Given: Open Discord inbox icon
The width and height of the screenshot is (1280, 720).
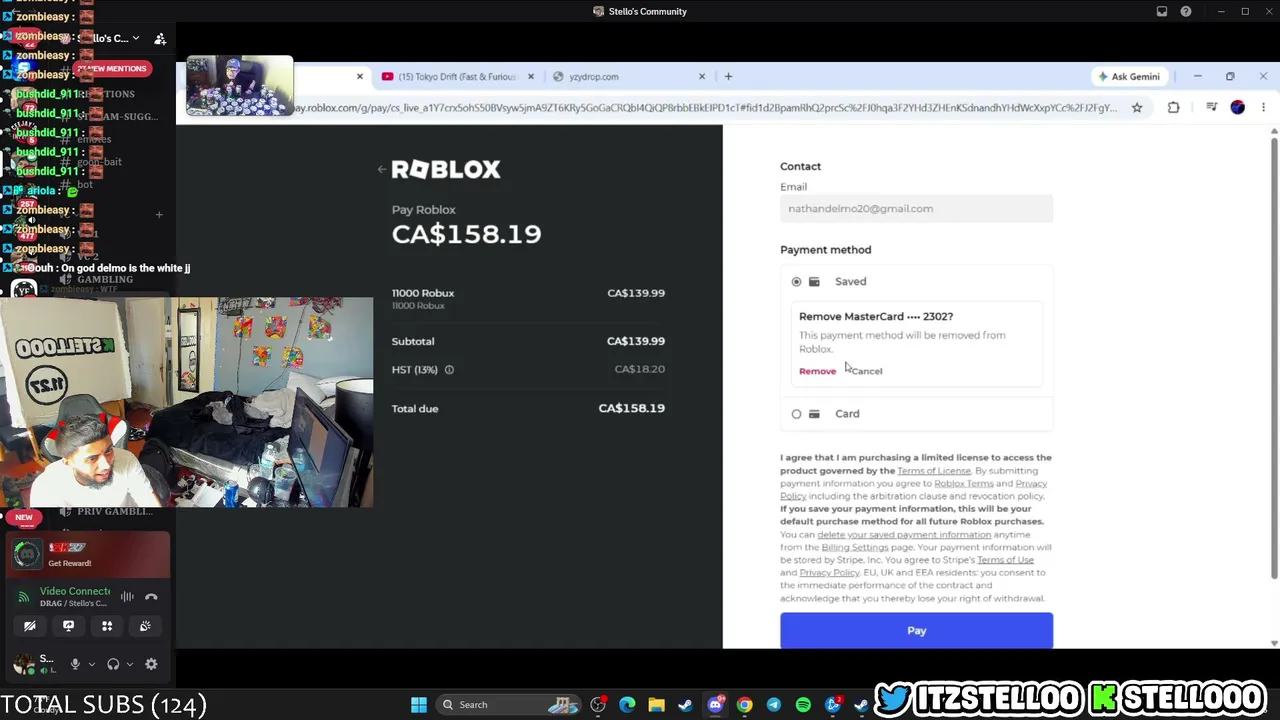Looking at the screenshot, I should click(x=1162, y=11).
